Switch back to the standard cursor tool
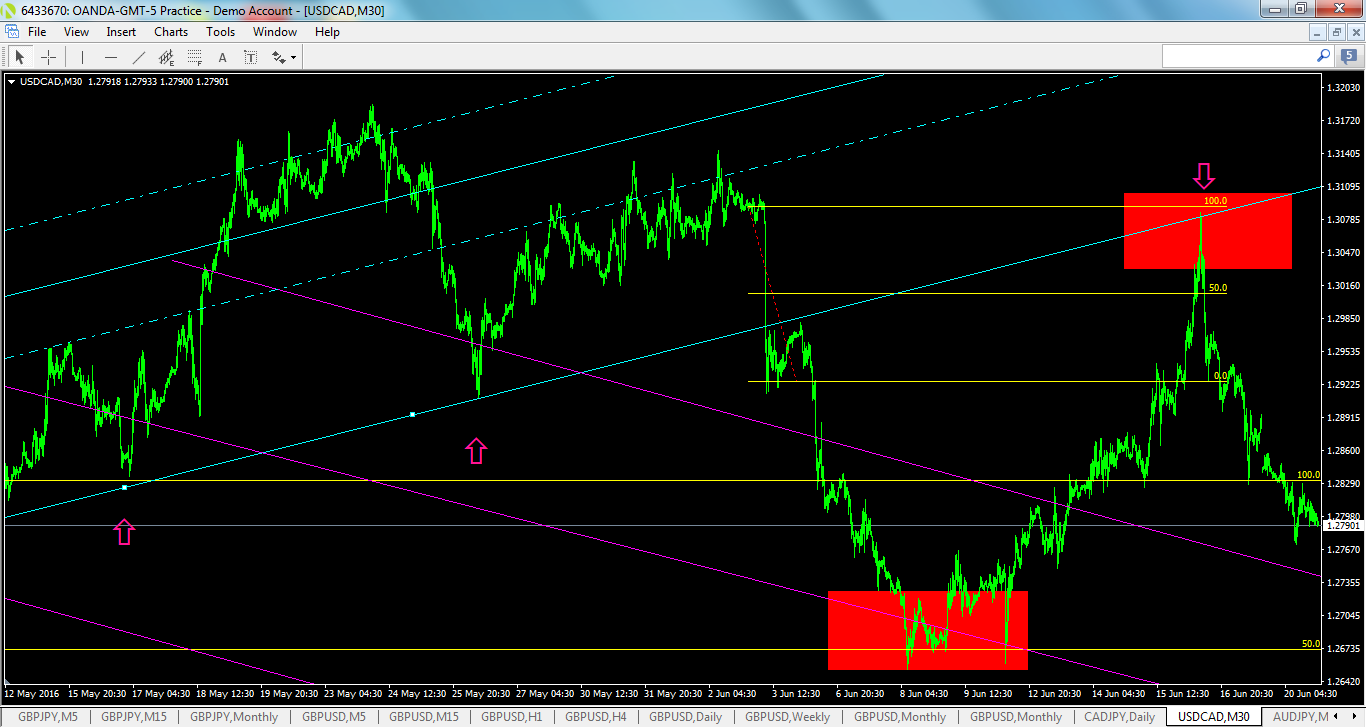The image size is (1366, 728). 20,56
